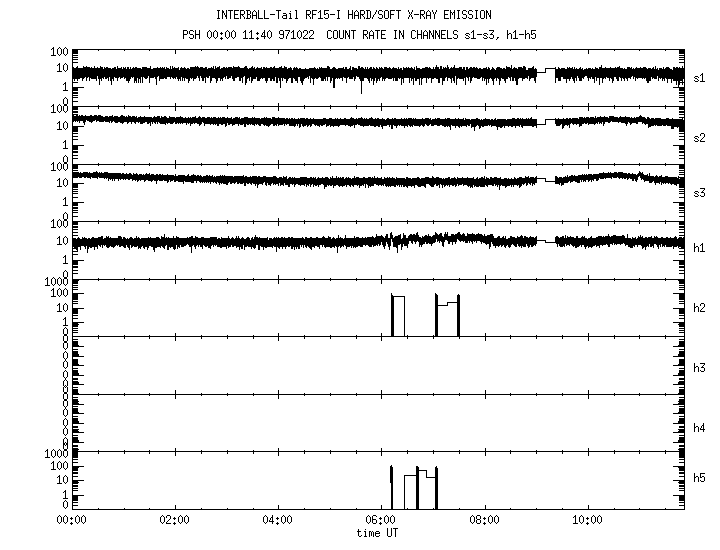The image size is (720, 550).
Task: Click the "time UT" axis title
Action: [379, 532]
